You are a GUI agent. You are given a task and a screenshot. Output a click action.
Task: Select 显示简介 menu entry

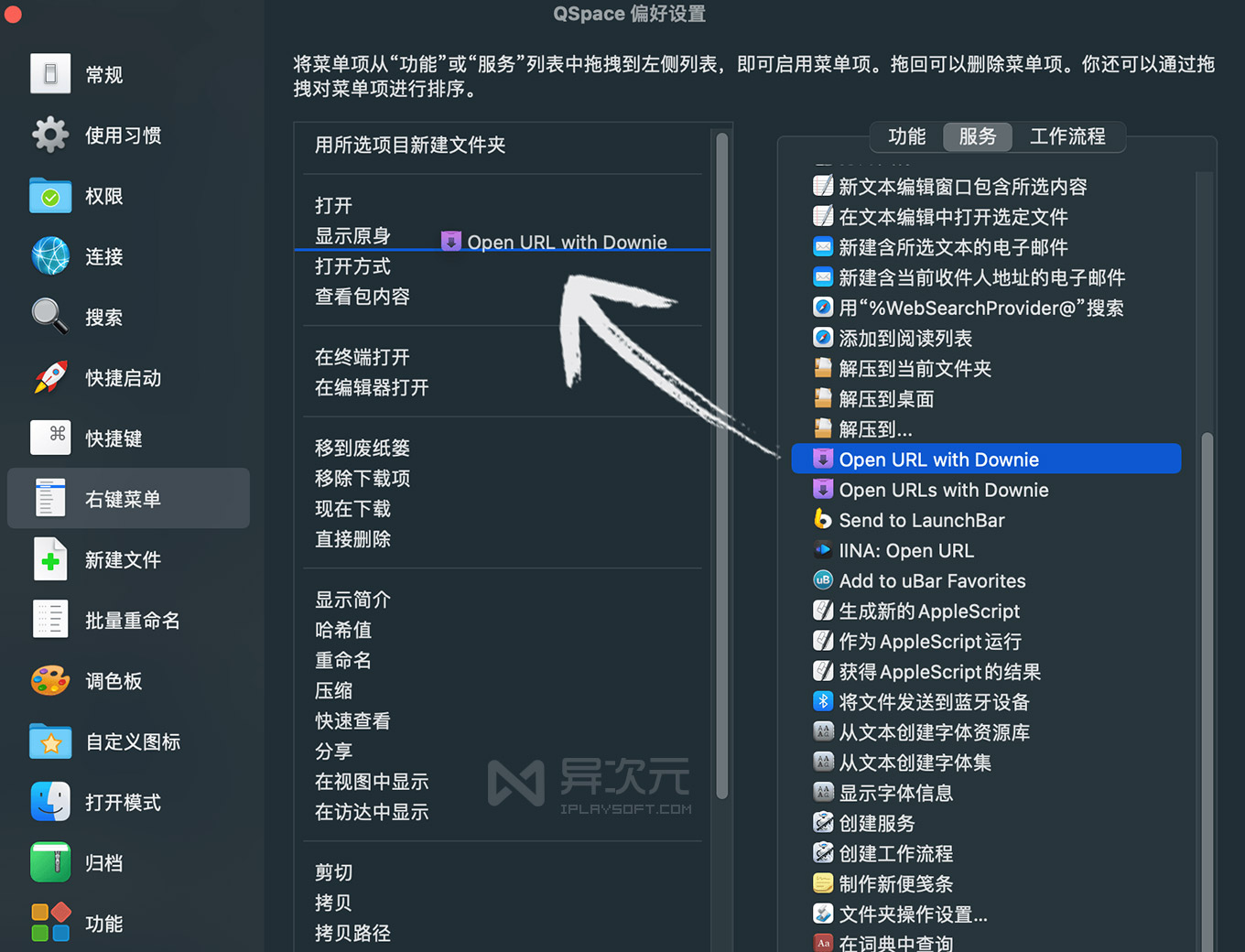(352, 600)
